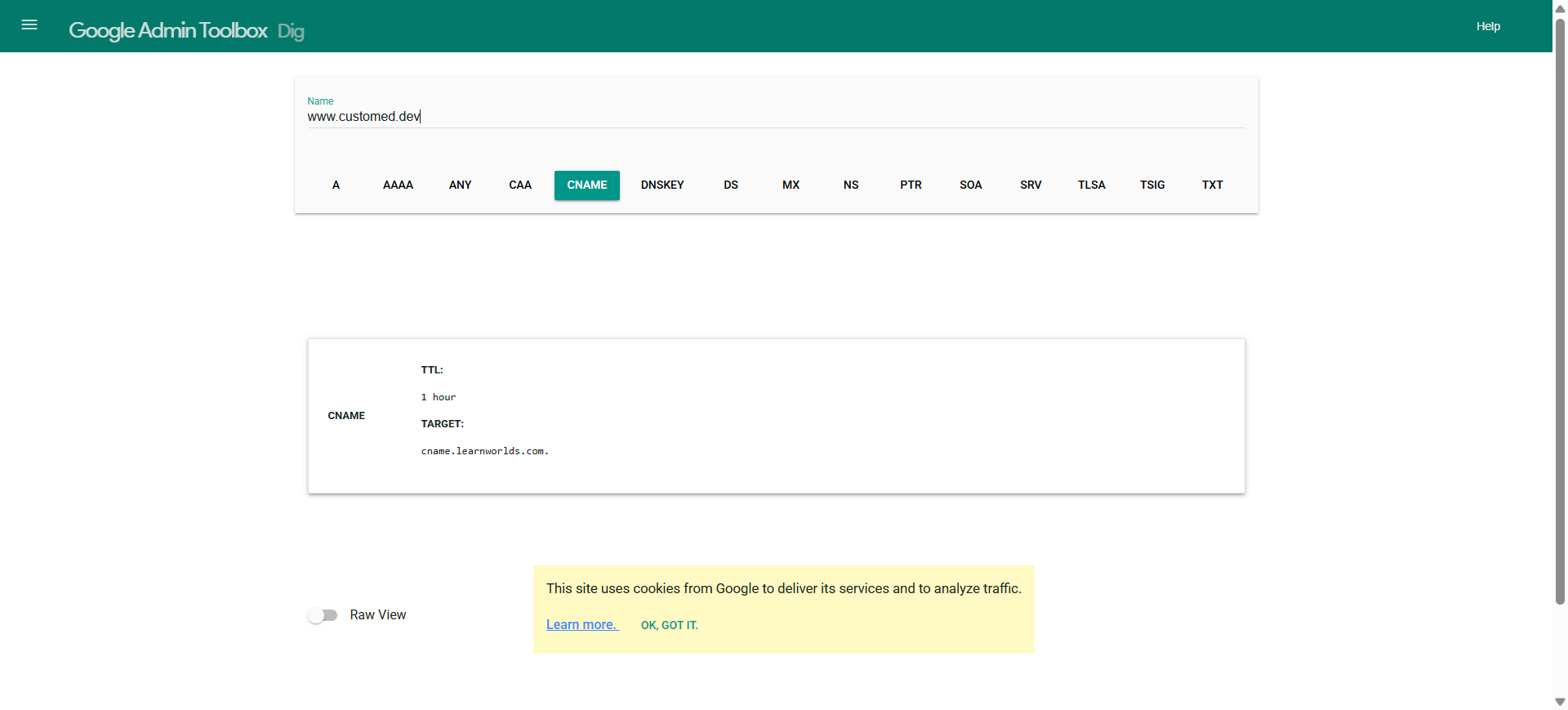This screenshot has width=1568, height=710.
Task: Click the scrollbar down arrow
Action: pyautogui.click(x=1560, y=702)
